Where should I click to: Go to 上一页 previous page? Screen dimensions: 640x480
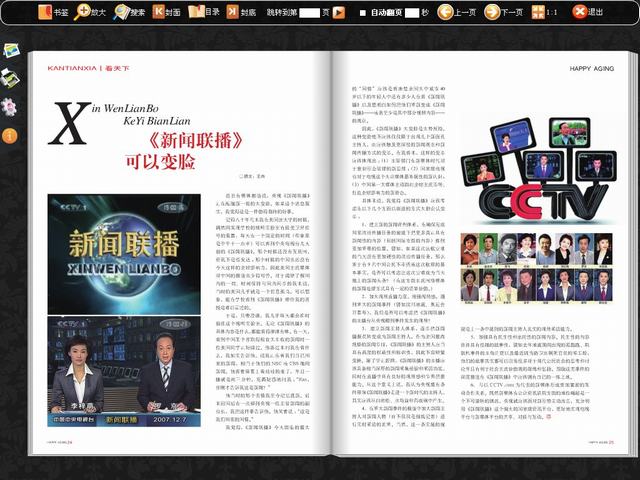pyautogui.click(x=456, y=12)
